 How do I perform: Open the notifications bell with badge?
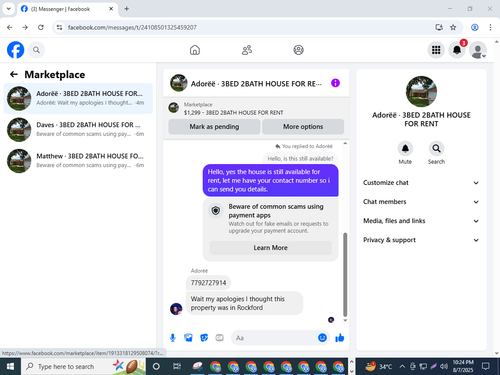click(x=457, y=50)
